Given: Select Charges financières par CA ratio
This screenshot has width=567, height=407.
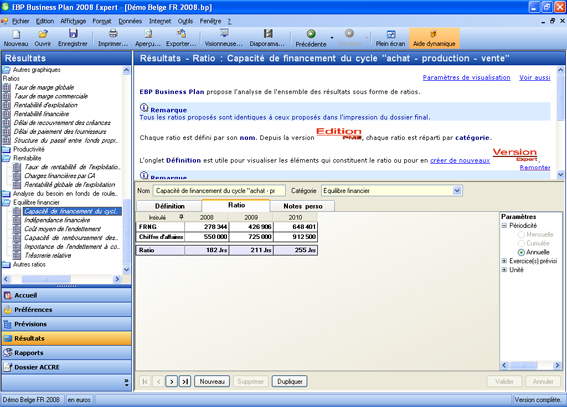Looking at the screenshot, I should coord(60,176).
